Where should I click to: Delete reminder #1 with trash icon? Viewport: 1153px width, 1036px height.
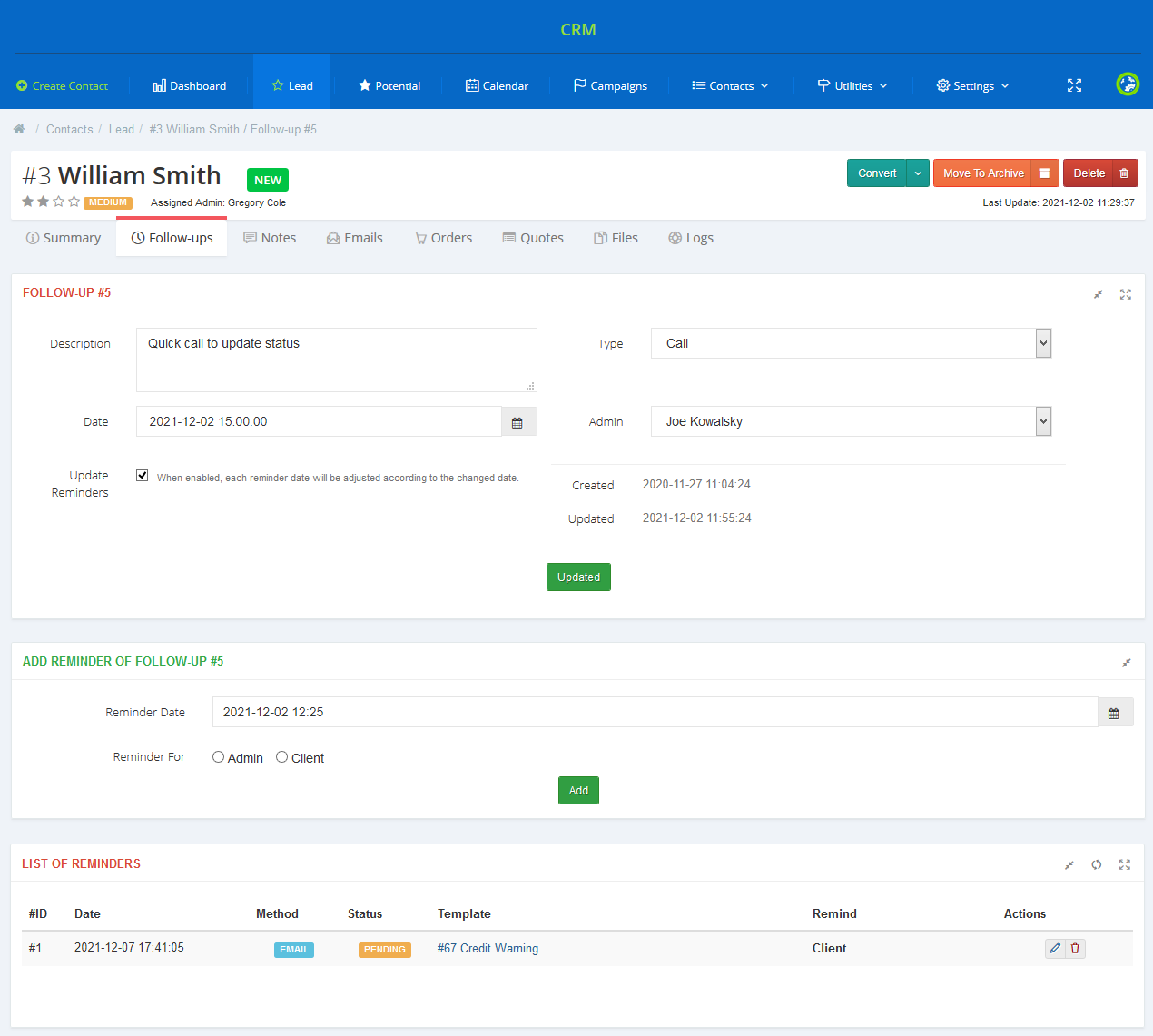tap(1075, 949)
